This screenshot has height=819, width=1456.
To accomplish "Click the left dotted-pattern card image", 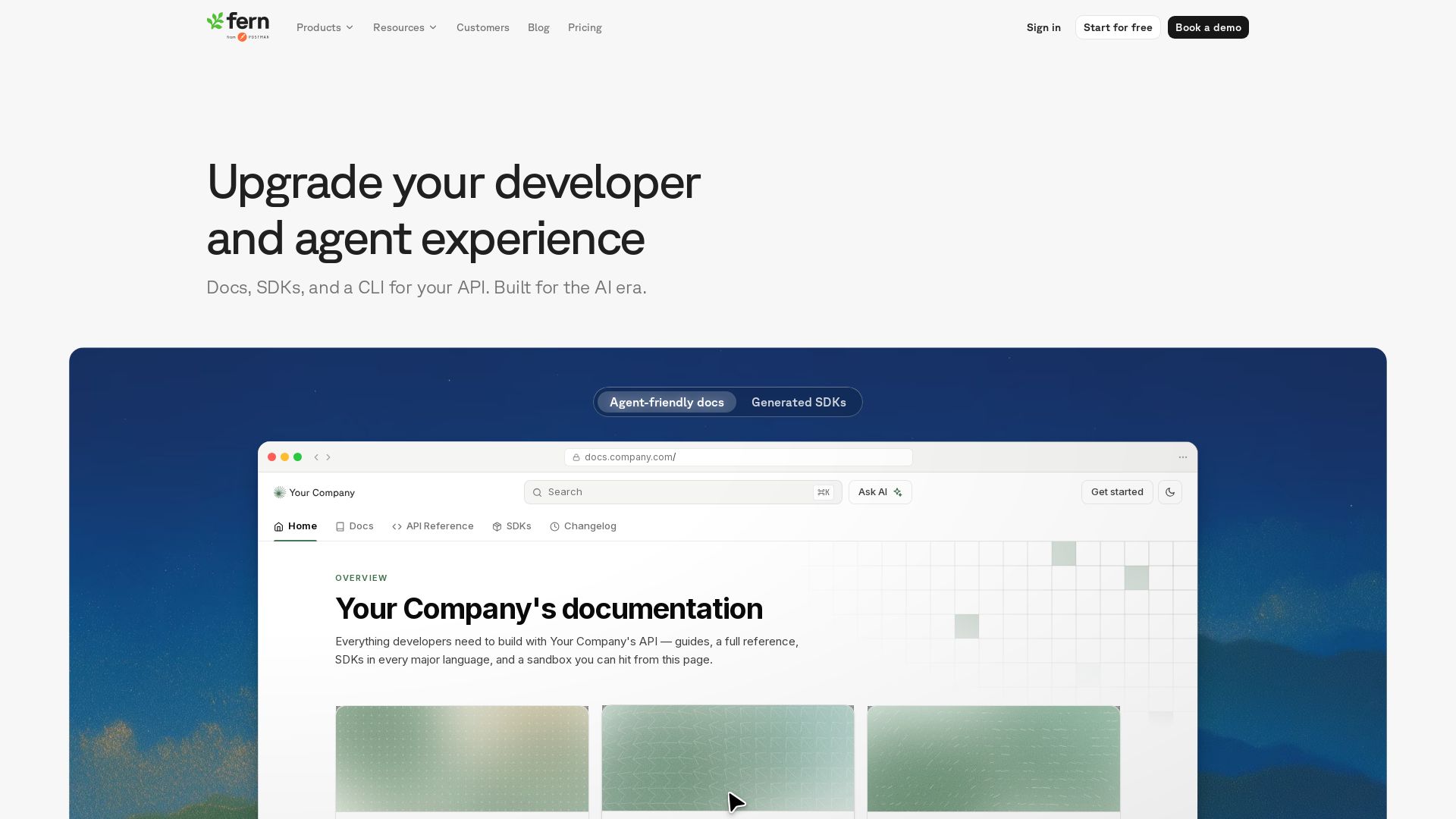I will click(462, 758).
